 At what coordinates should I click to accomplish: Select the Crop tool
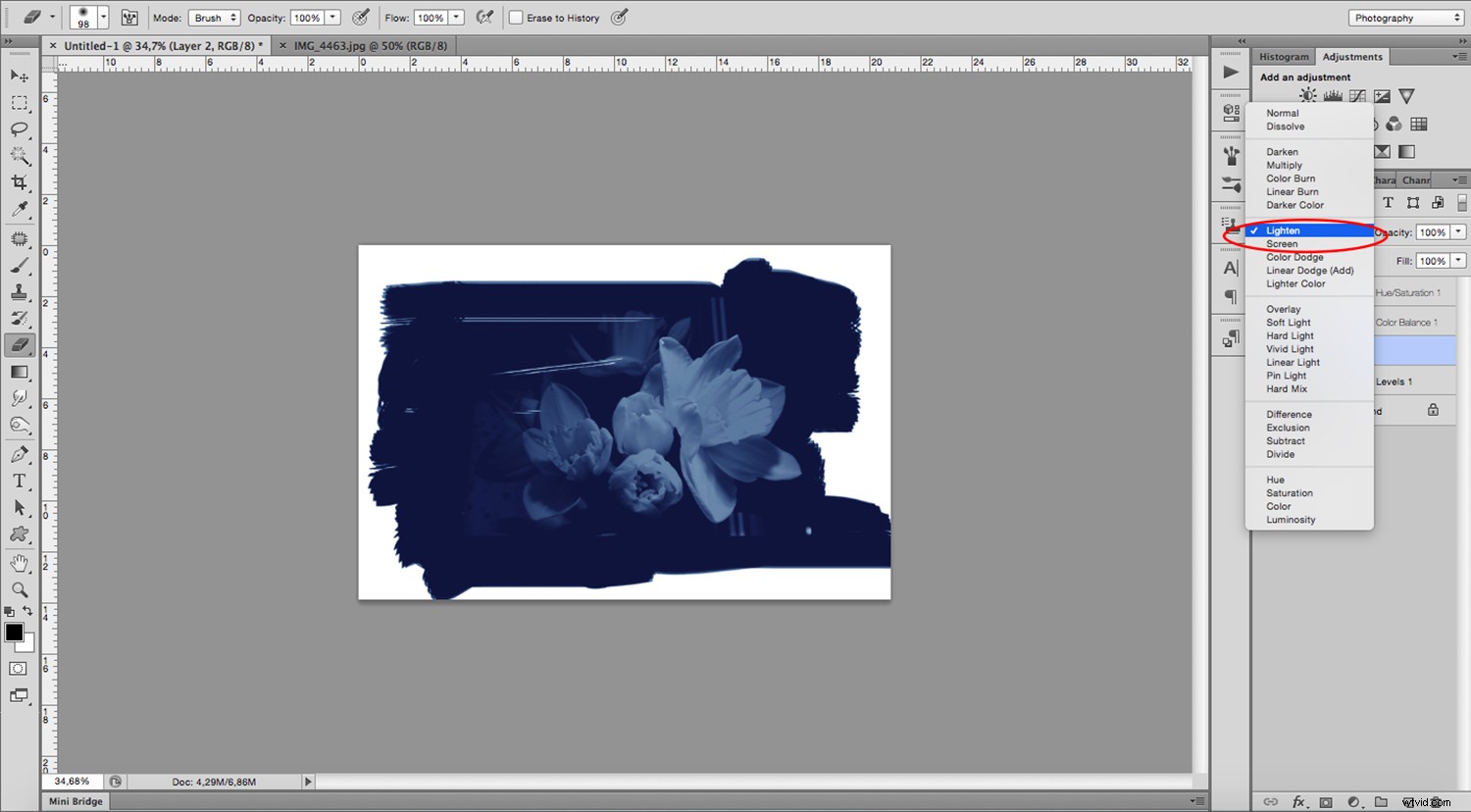[18, 181]
